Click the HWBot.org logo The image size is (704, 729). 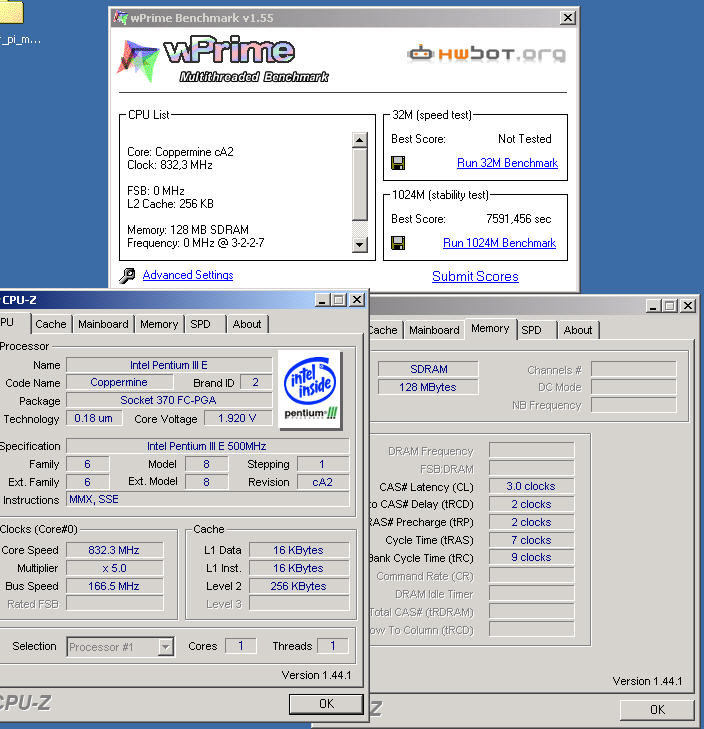click(x=486, y=53)
